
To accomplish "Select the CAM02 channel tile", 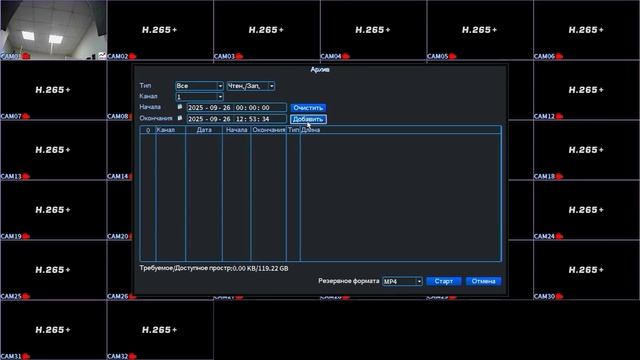I will [x=160, y=30].
